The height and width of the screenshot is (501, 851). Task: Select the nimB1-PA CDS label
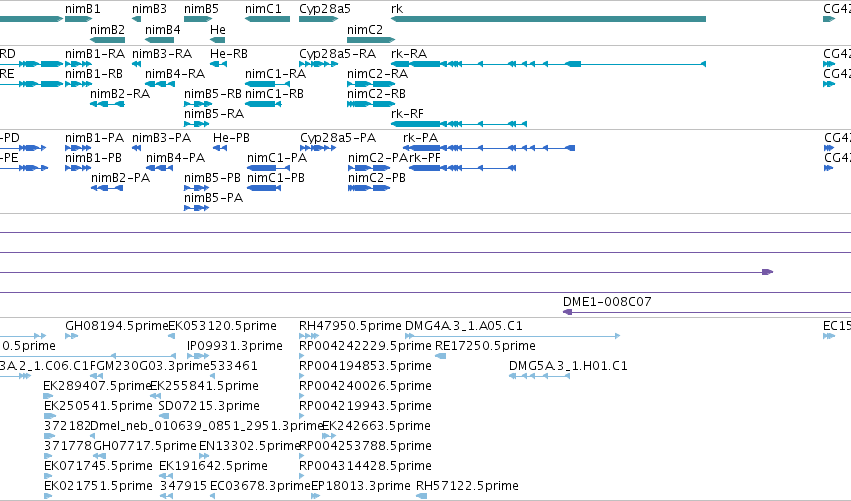[94, 138]
